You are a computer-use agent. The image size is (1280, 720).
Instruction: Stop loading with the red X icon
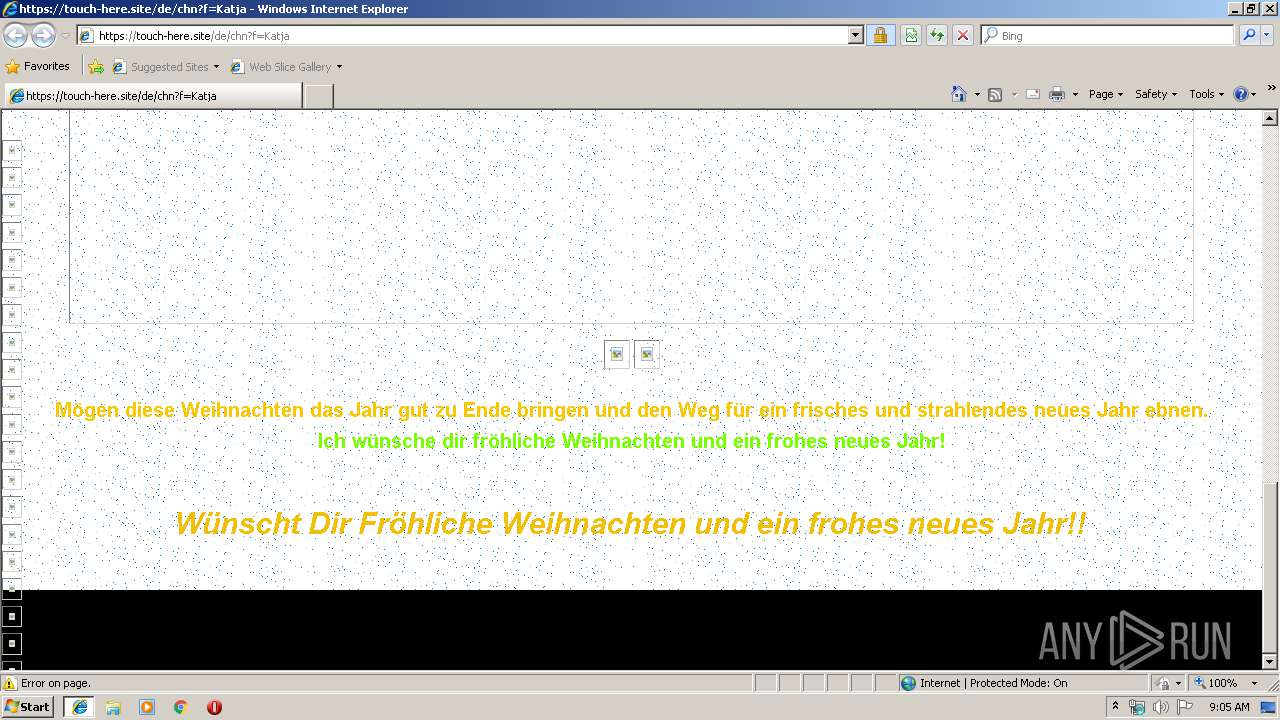[962, 35]
